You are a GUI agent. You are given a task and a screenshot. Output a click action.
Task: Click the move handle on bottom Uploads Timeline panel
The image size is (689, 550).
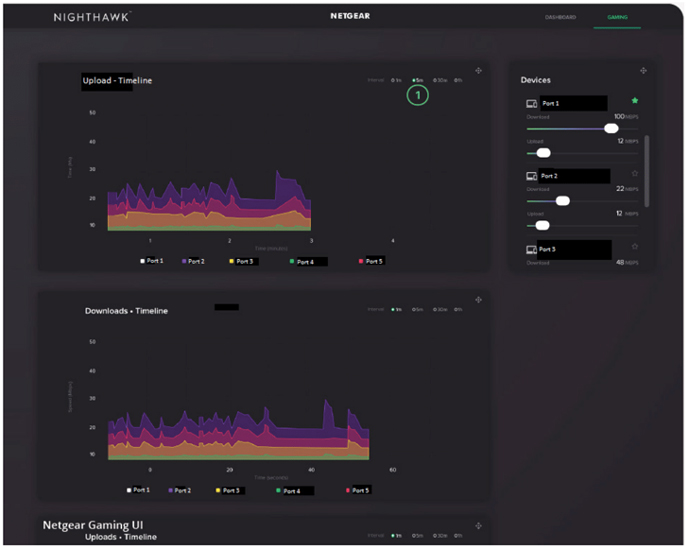pos(479,526)
